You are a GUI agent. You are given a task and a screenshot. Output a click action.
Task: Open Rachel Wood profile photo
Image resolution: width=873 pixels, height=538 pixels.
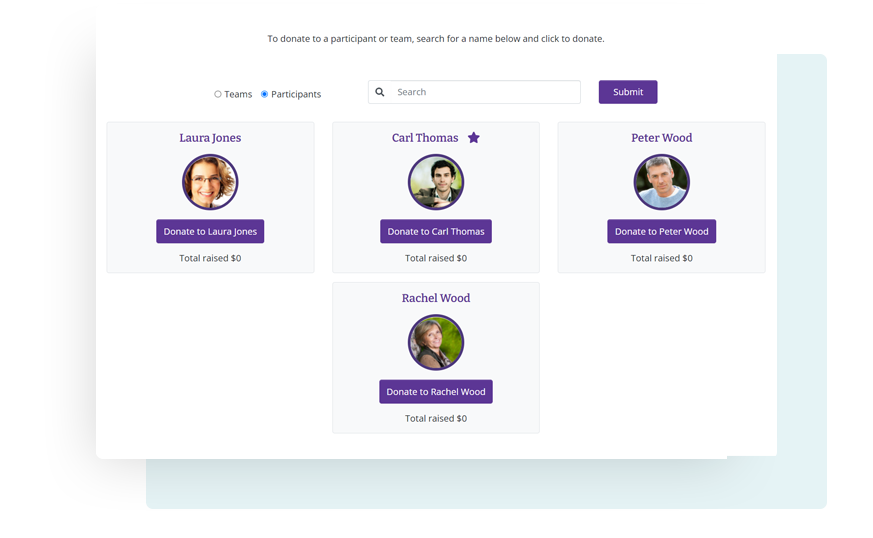click(x=436, y=343)
